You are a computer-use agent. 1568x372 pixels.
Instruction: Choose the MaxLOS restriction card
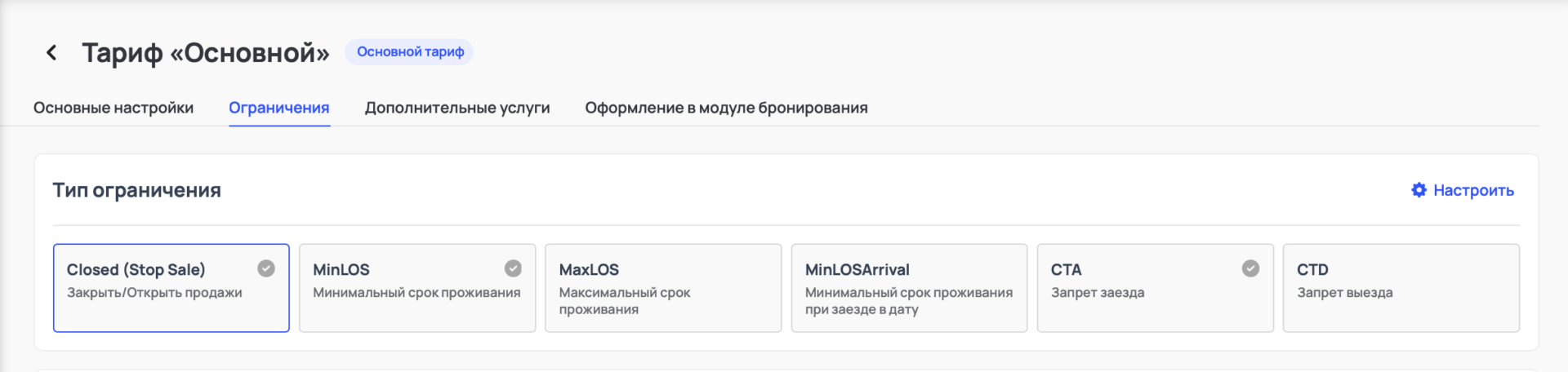(x=662, y=288)
